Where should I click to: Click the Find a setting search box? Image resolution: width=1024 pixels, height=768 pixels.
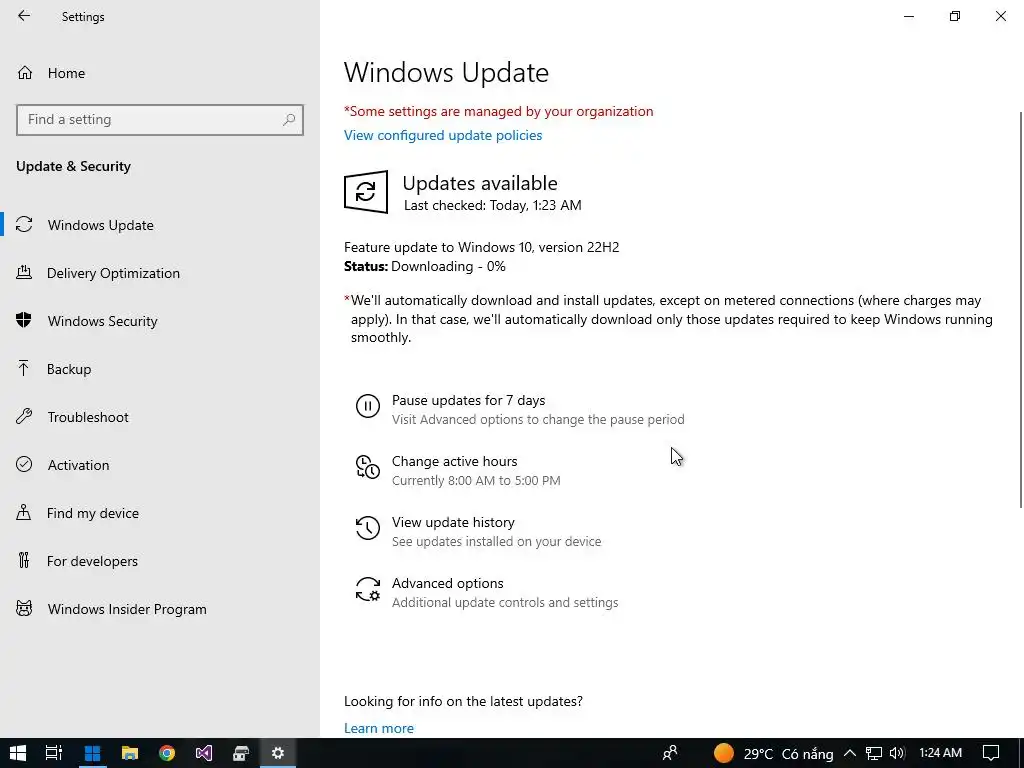point(159,120)
